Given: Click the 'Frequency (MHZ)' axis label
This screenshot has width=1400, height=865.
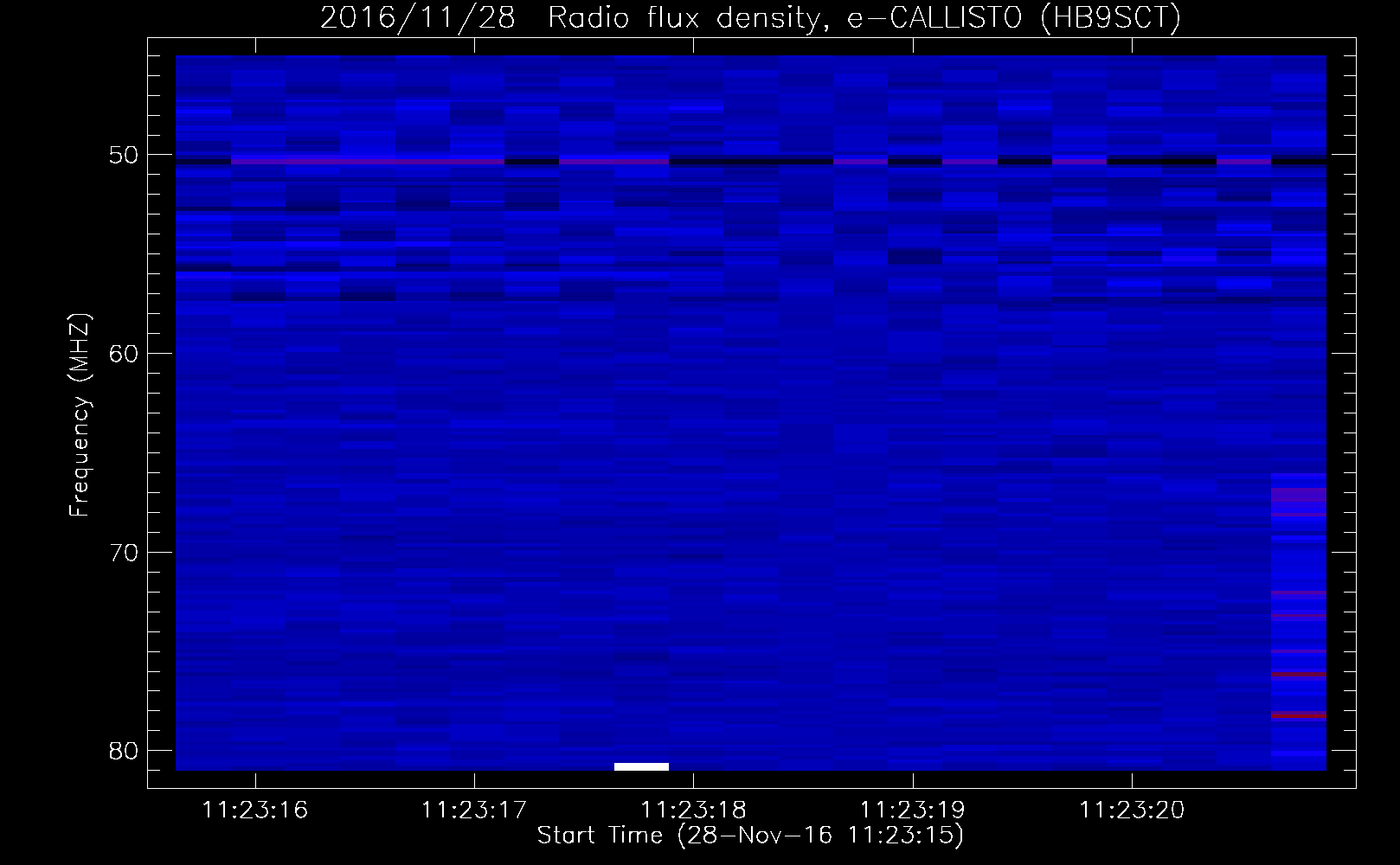Looking at the screenshot, I should coord(80,415).
